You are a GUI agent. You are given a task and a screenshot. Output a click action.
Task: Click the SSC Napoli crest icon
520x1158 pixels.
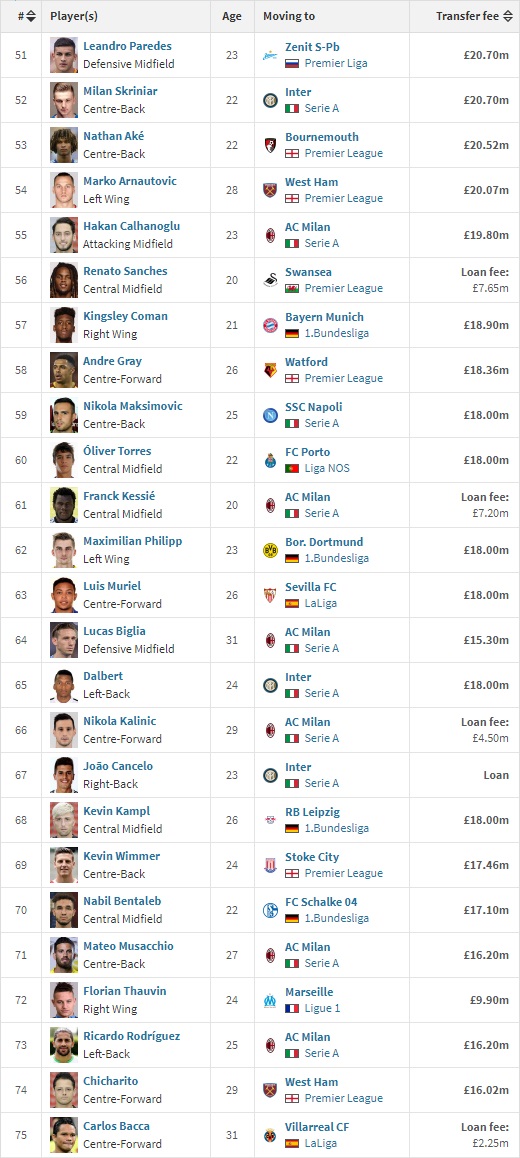coord(270,415)
